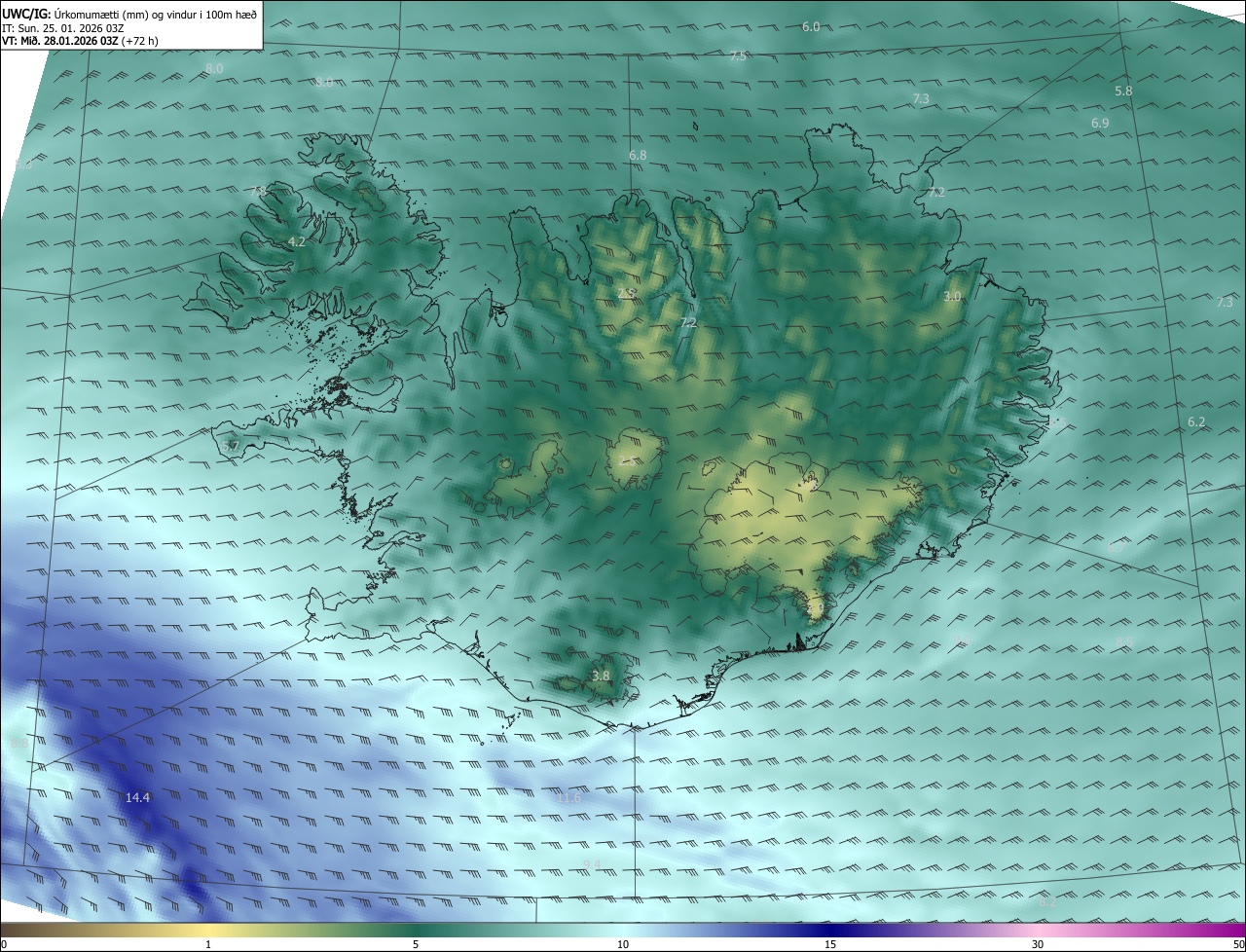Viewport: 1246px width, 952px height.
Task: Click the 3.8 value in south Iceland
Action: 601,676
